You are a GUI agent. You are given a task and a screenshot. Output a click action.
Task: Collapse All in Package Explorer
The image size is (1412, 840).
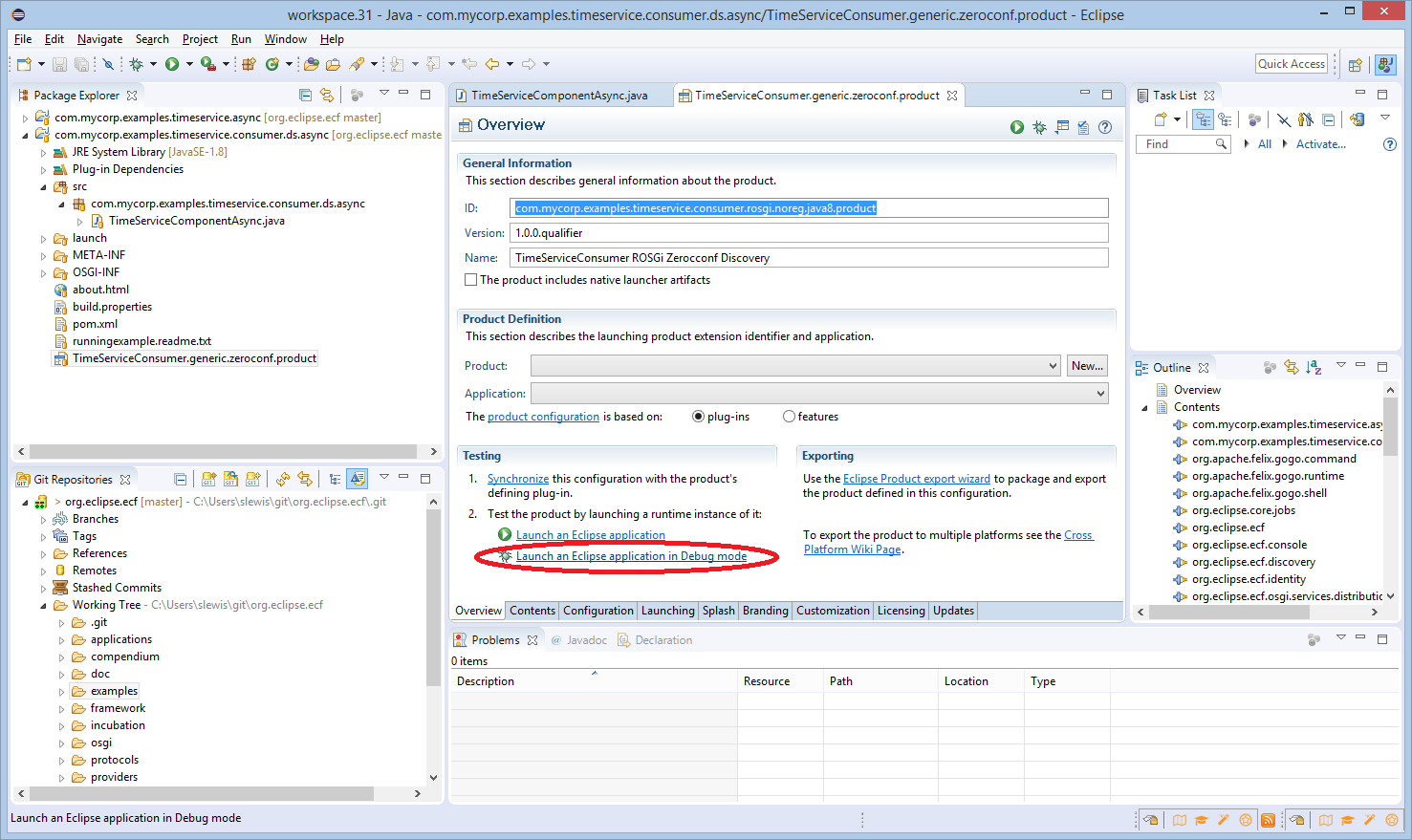pyautogui.click(x=305, y=95)
